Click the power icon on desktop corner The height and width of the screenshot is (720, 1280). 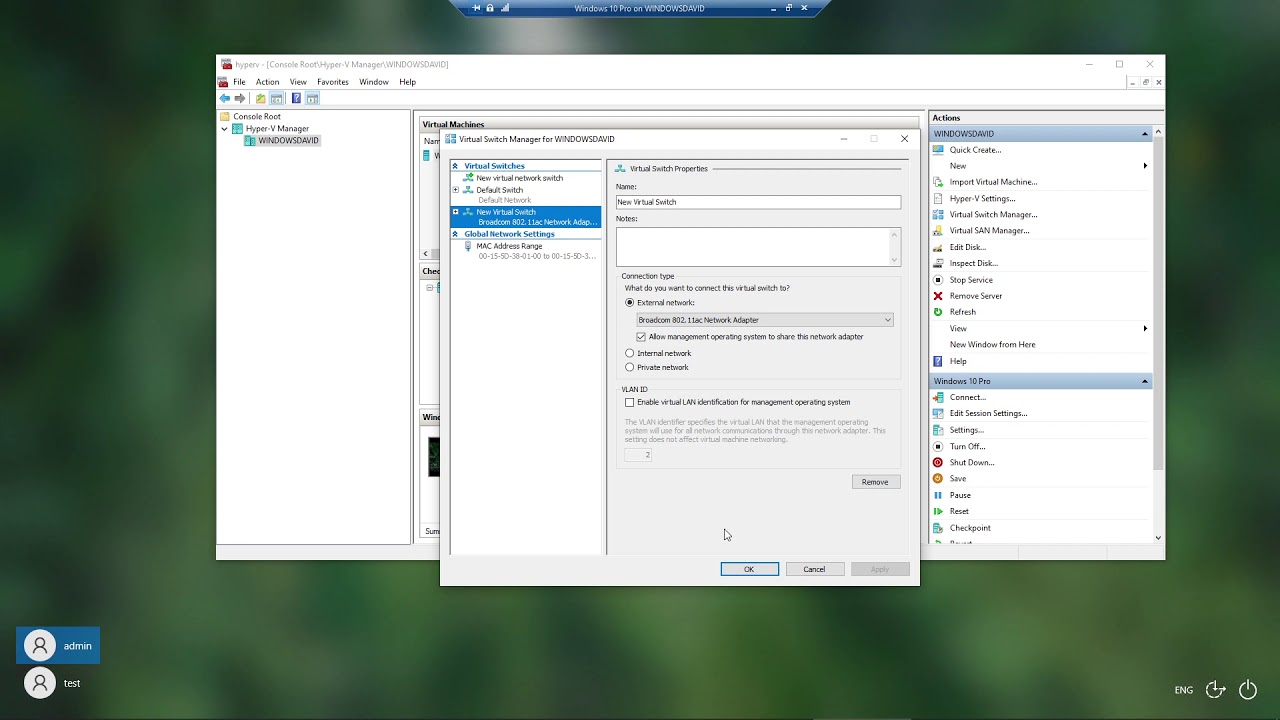pos(1248,689)
